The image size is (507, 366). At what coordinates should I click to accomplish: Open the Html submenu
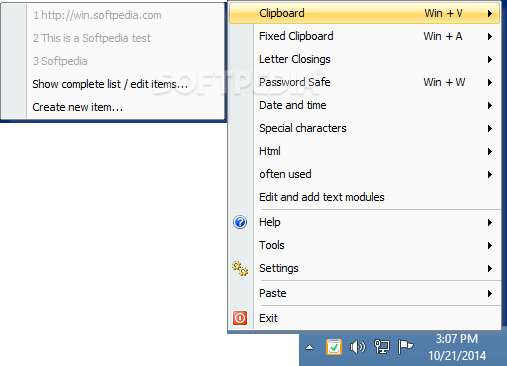coord(365,151)
